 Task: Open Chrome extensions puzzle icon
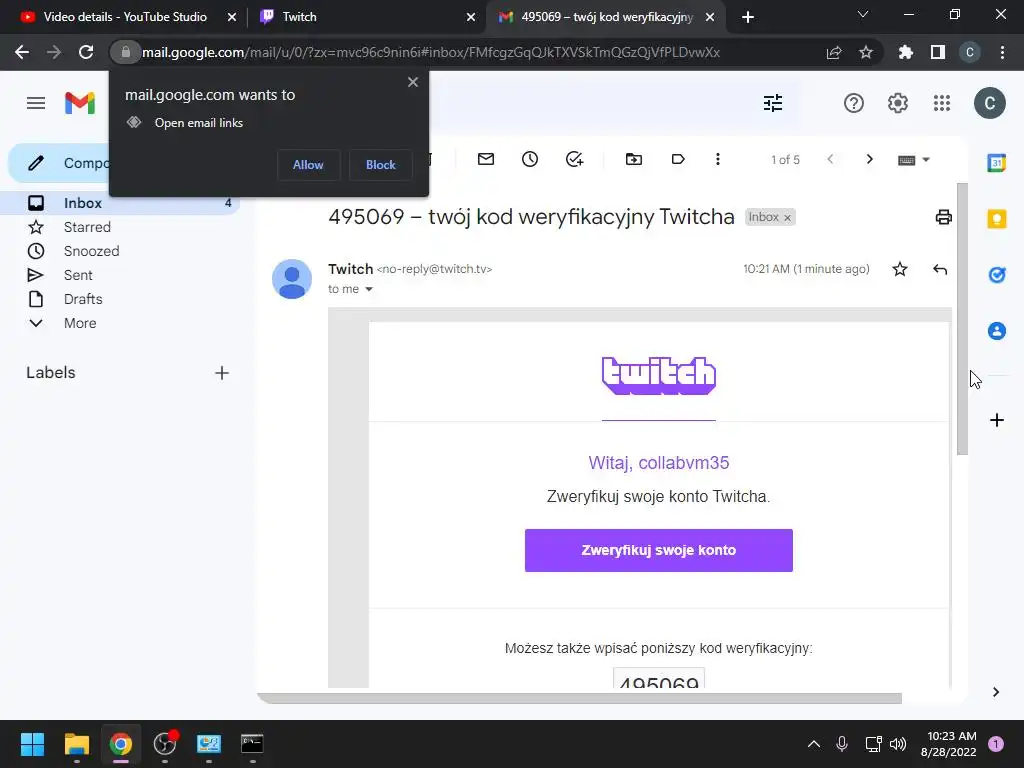click(x=905, y=52)
